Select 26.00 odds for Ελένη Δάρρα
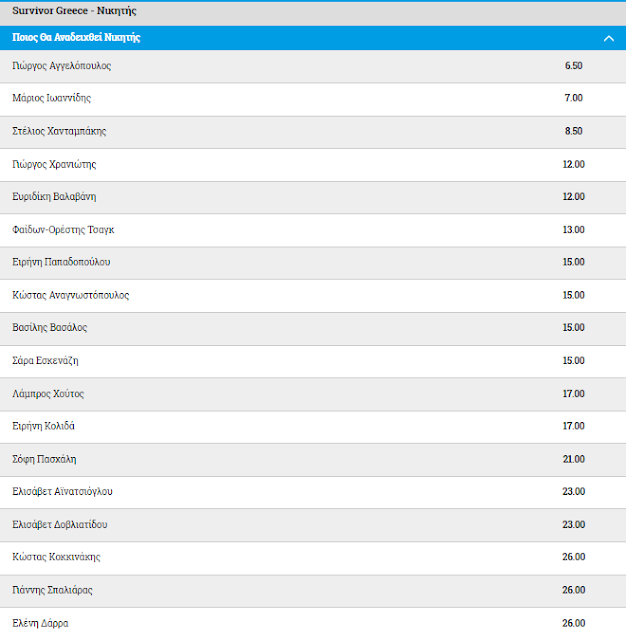 pos(573,623)
